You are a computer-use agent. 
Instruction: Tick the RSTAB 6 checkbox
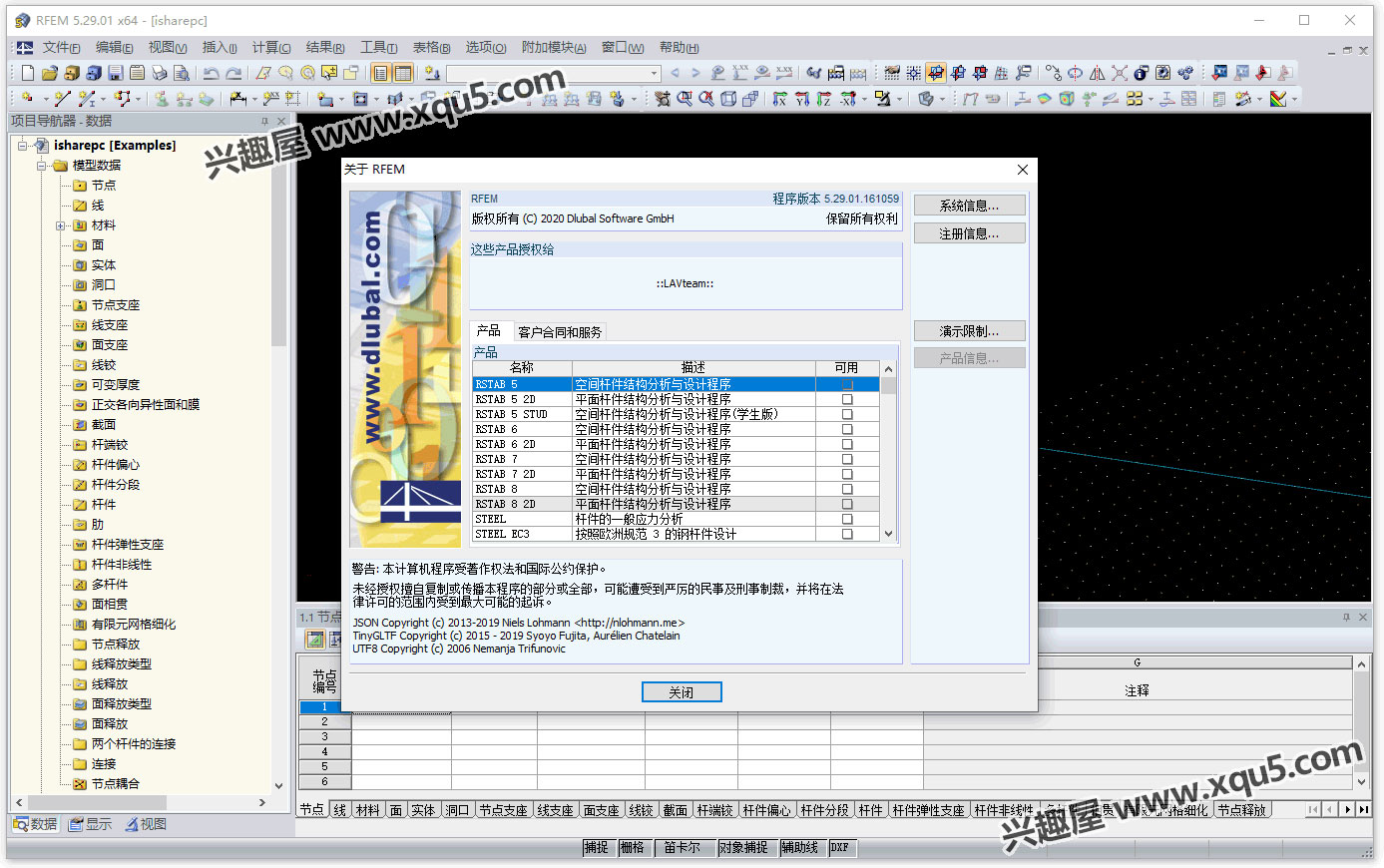point(847,429)
